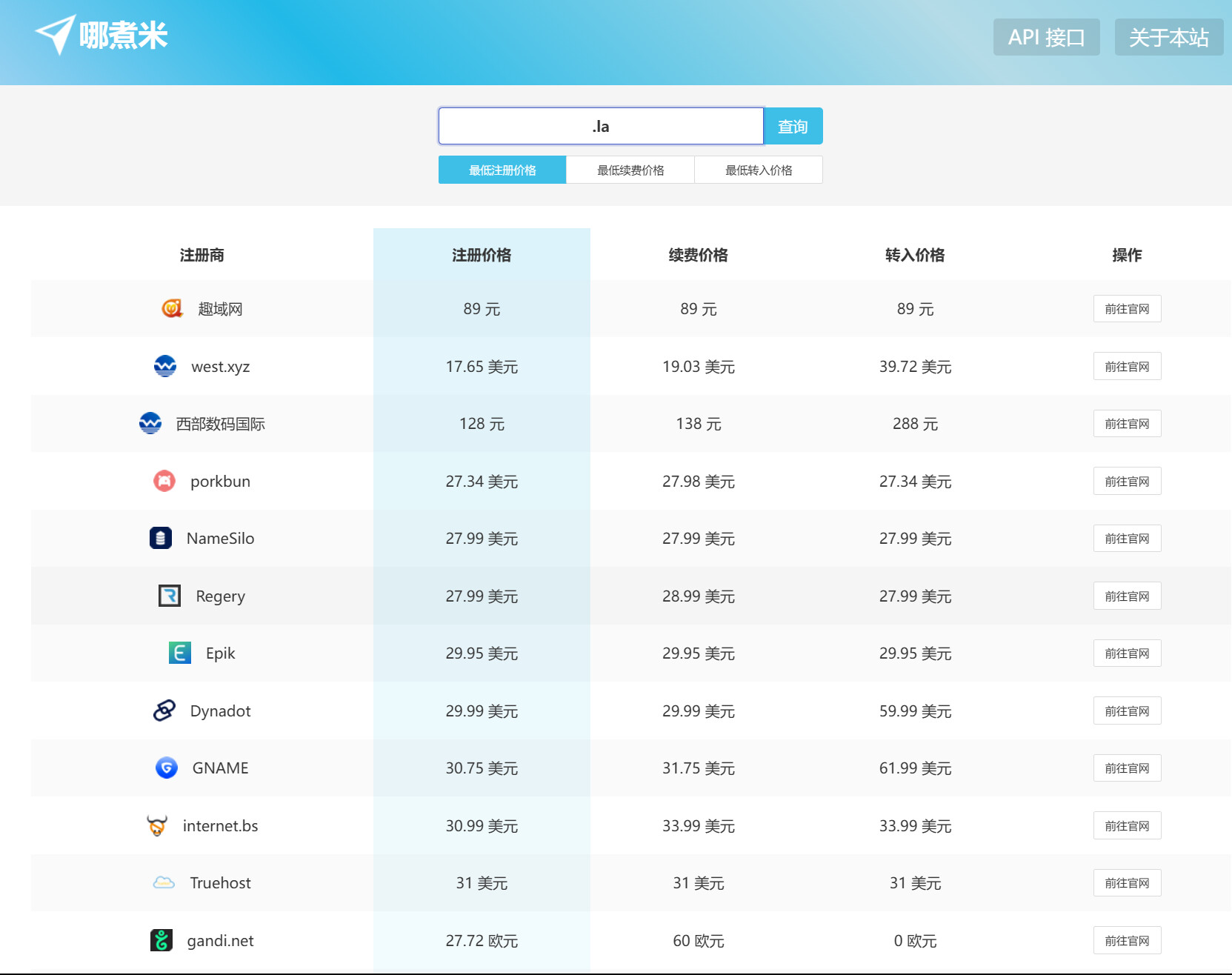The height and width of the screenshot is (975, 1232).
Task: Click the 操作 column header
Action: click(1127, 255)
